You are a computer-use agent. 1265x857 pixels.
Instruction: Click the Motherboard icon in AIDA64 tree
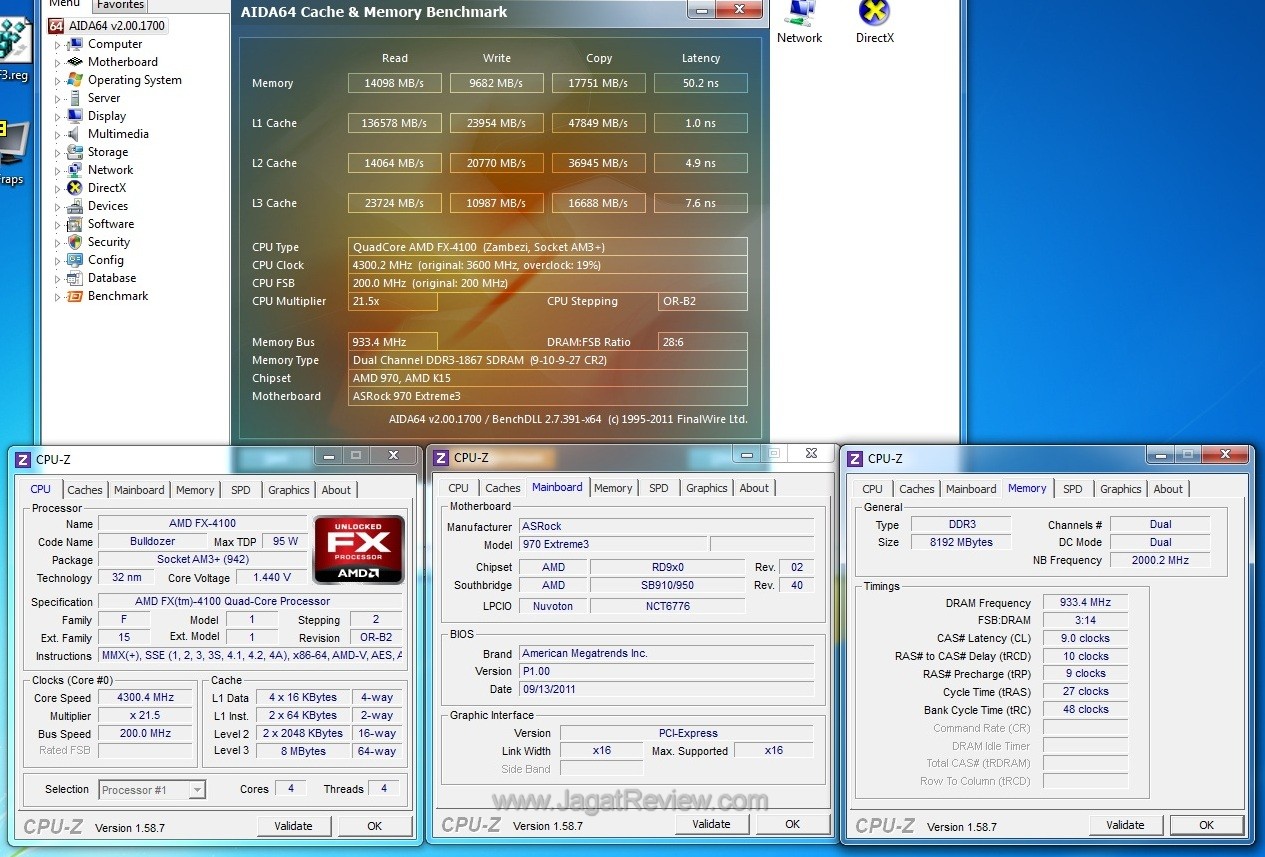coord(74,62)
